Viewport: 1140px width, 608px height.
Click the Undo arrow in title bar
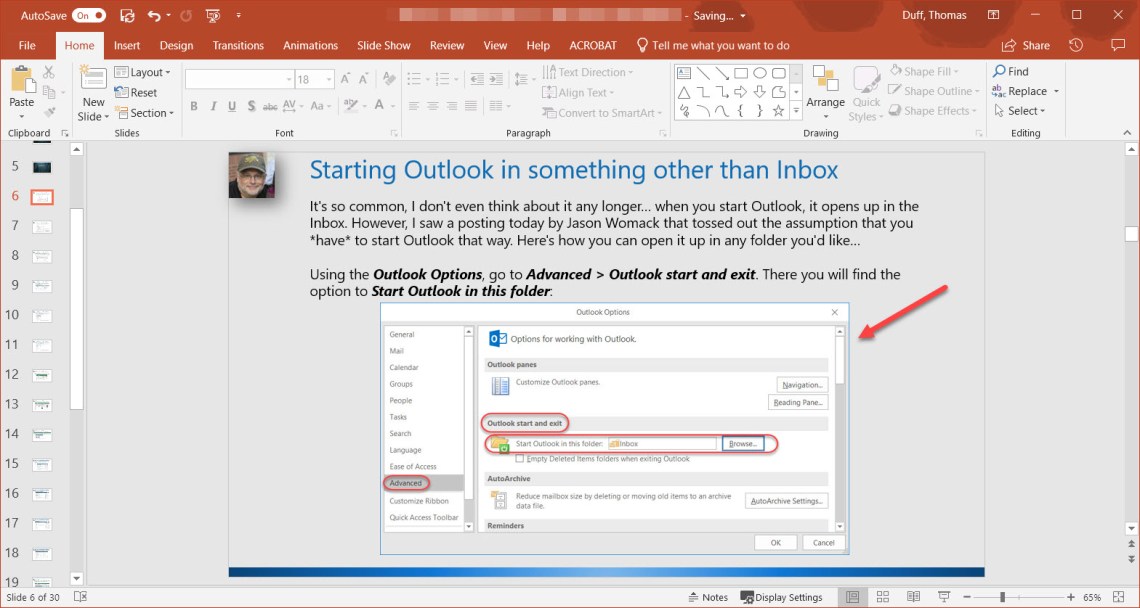[x=153, y=16]
